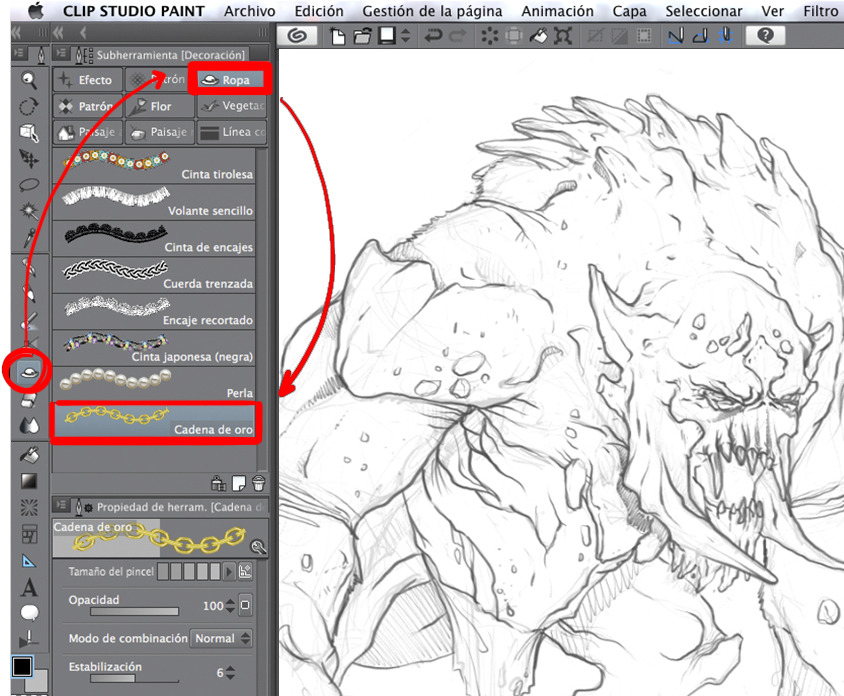
Task: Open the Subherramienta panel menu
Action: click(x=61, y=54)
